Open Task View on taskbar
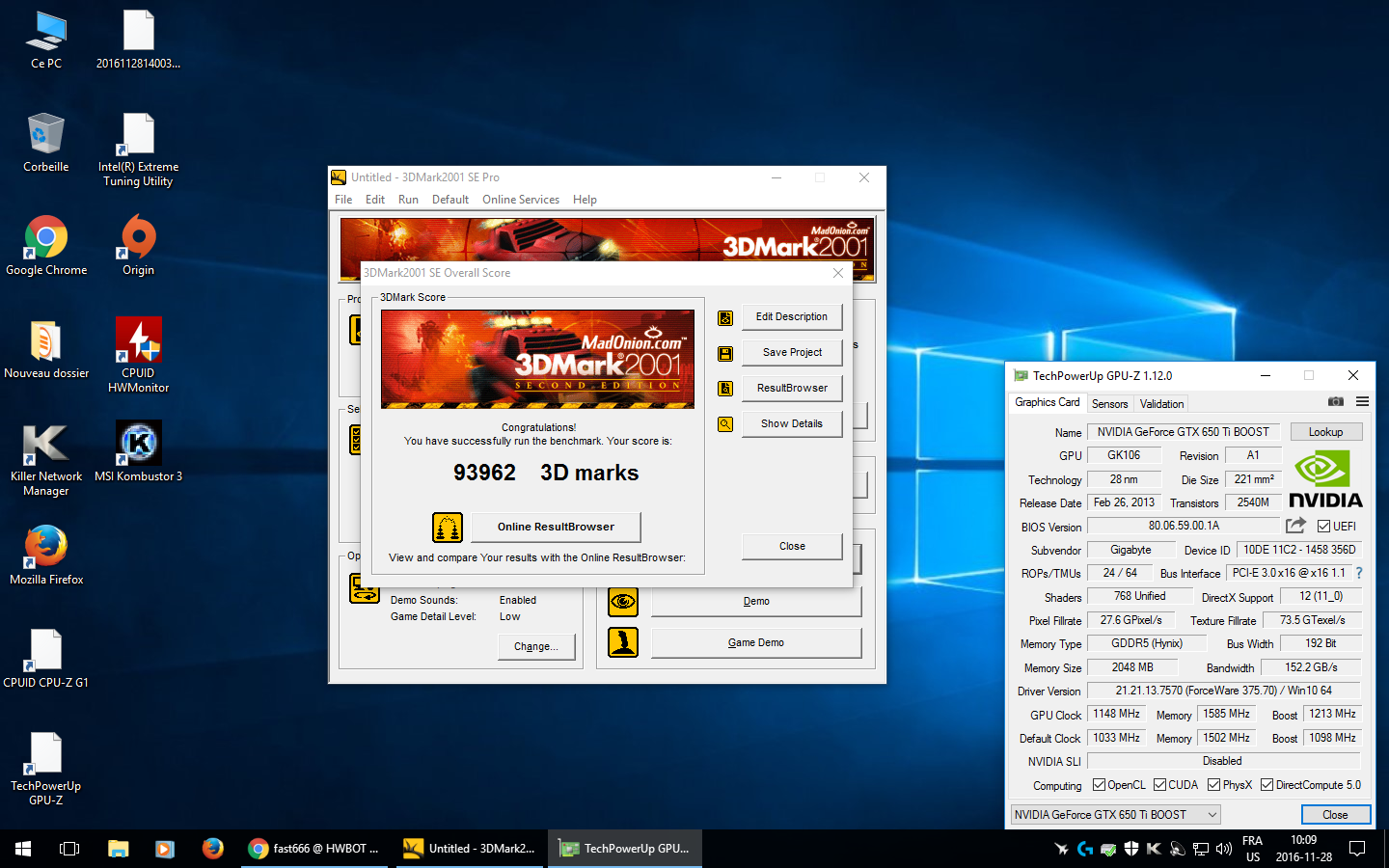The width and height of the screenshot is (1389, 868). [69, 849]
